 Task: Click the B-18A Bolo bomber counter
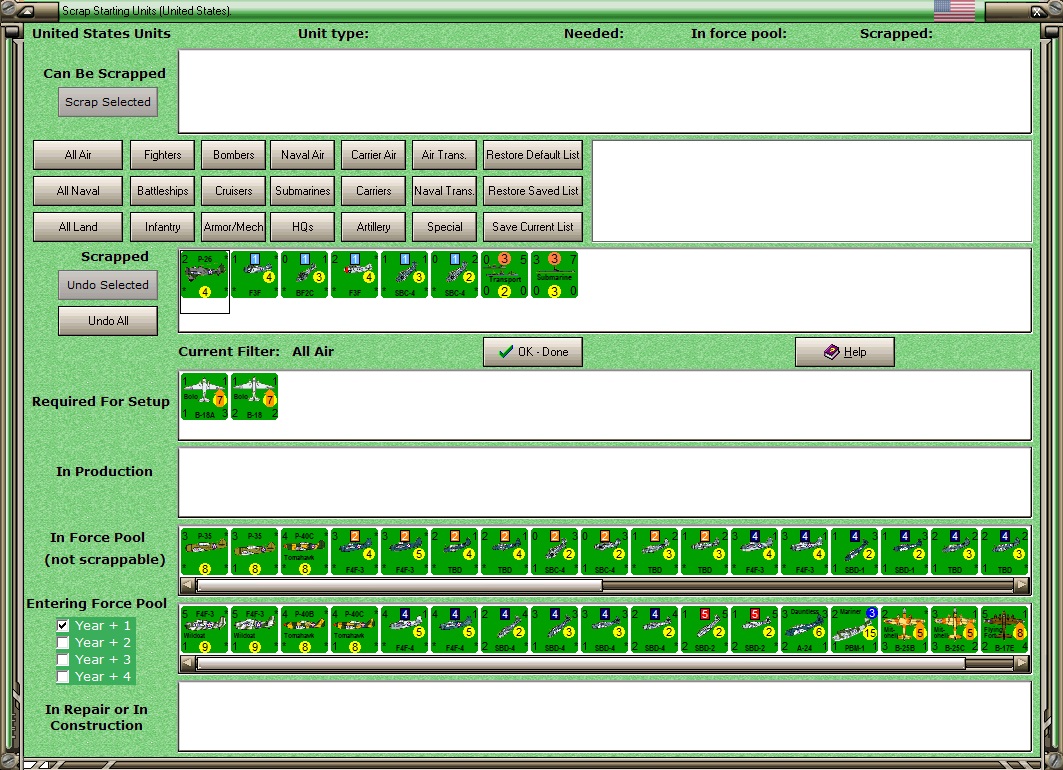click(x=205, y=397)
